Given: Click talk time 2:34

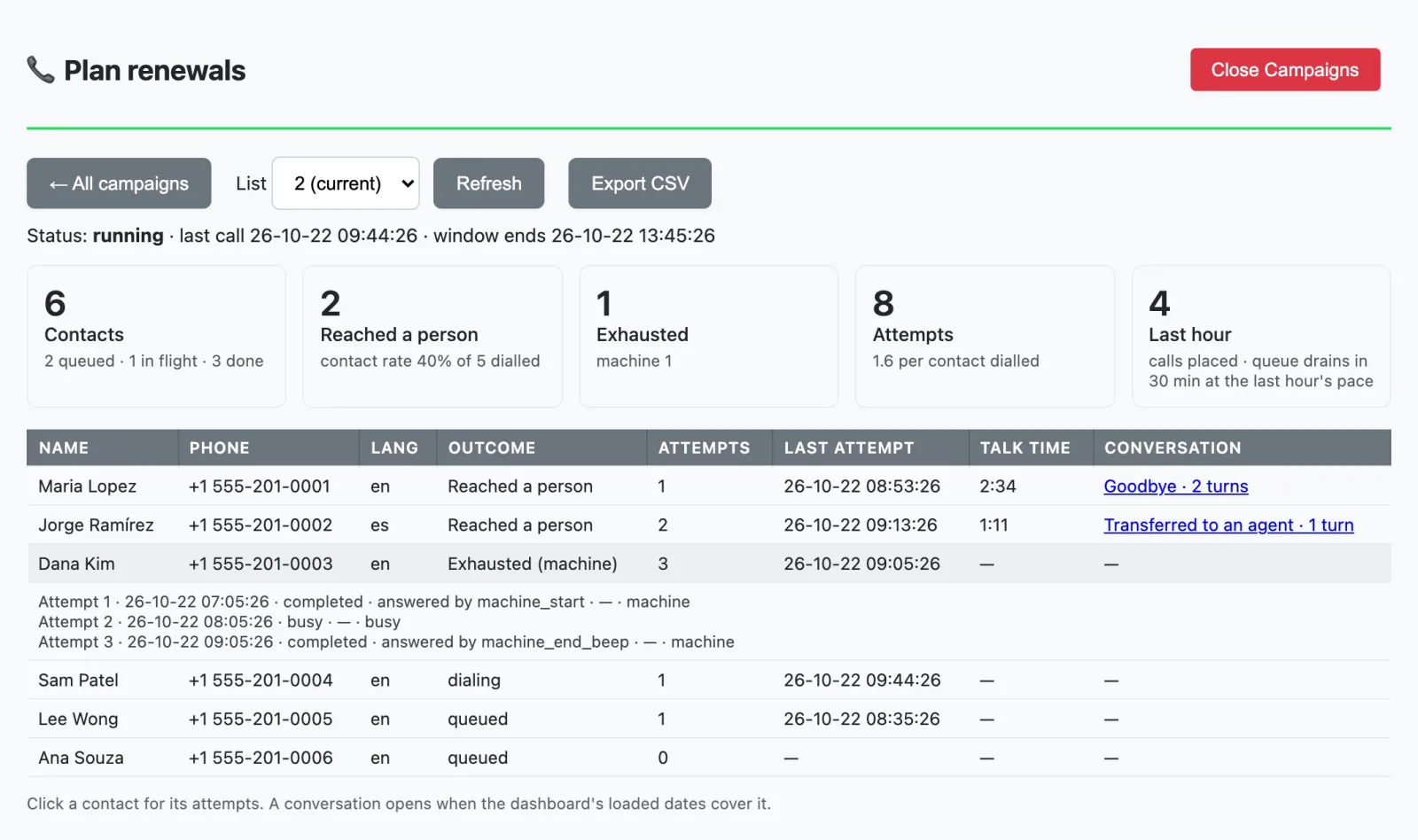Looking at the screenshot, I should pos(998,486).
